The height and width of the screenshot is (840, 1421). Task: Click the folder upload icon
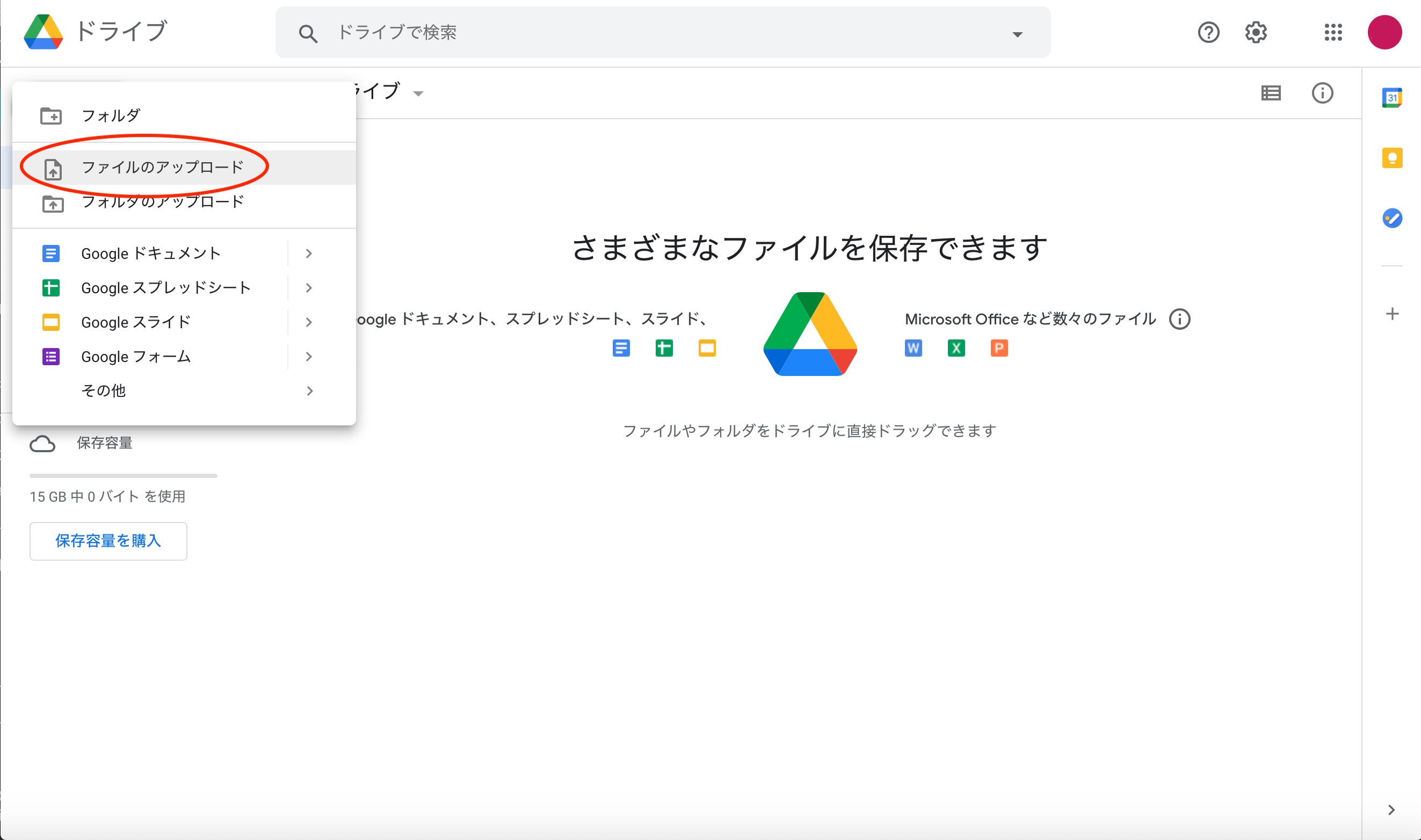(x=53, y=204)
